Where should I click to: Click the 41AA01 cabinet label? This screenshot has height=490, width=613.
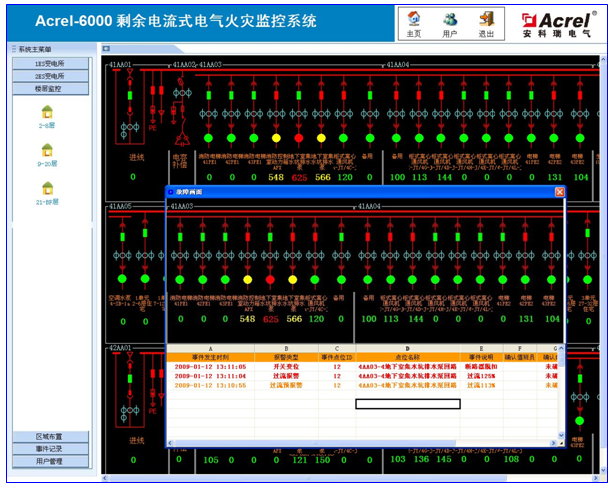coord(120,65)
